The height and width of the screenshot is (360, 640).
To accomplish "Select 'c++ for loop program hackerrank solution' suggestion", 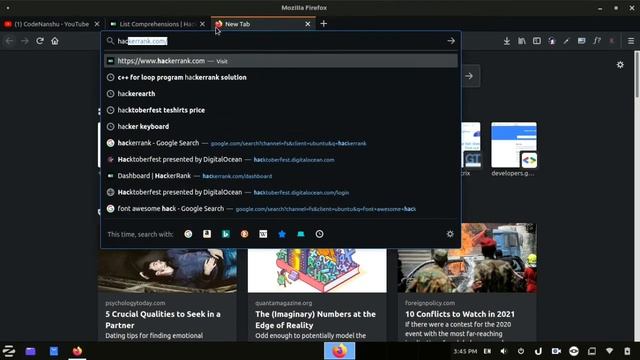I will point(281,77).
